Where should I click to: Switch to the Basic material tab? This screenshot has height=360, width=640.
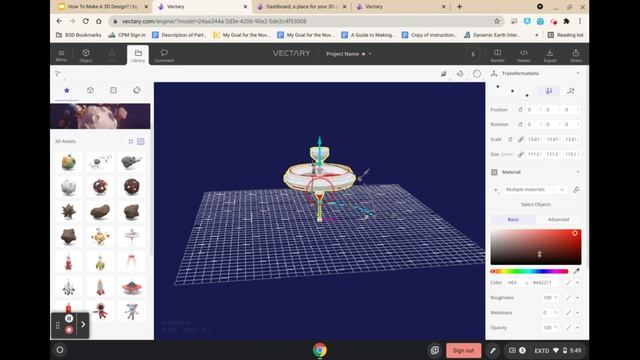pos(513,220)
